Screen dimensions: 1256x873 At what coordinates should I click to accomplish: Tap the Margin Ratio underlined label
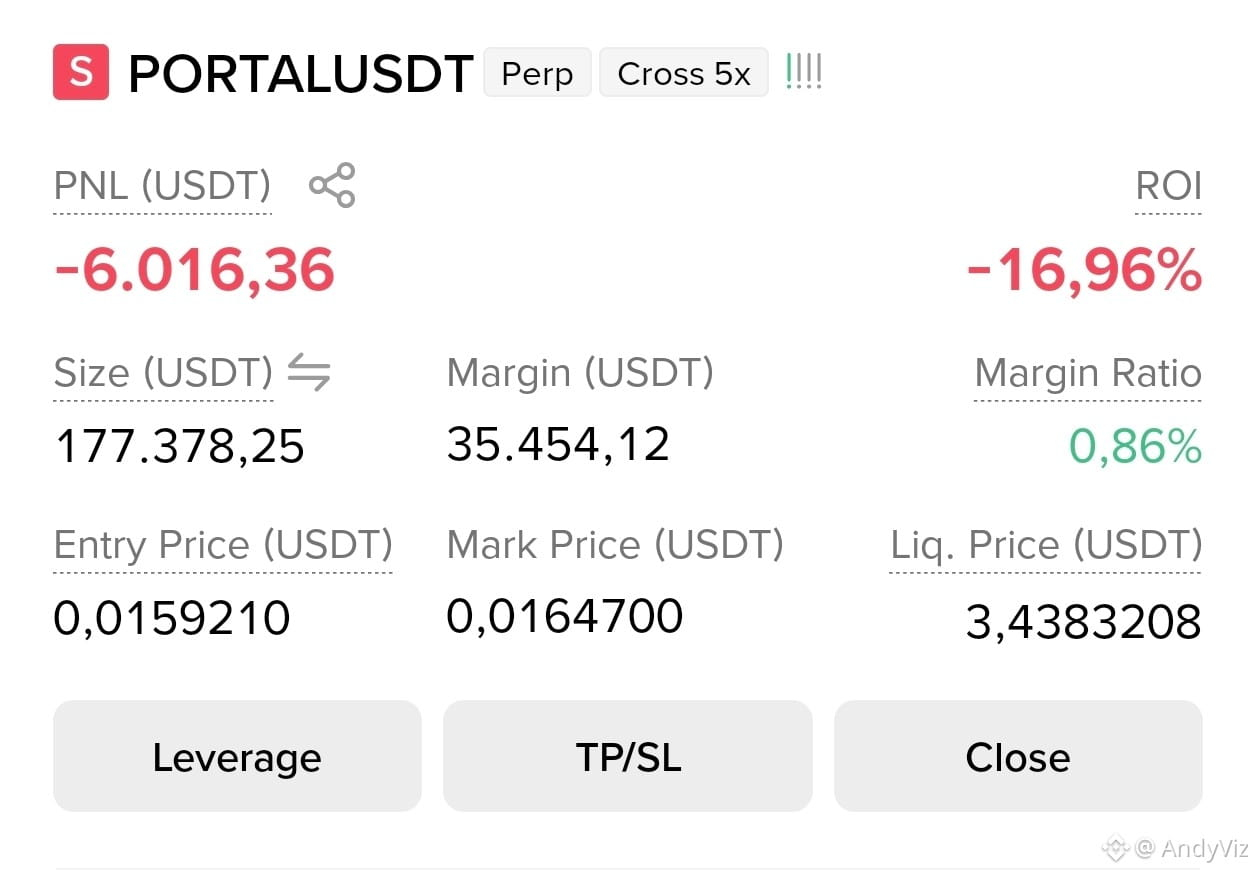tap(1088, 374)
